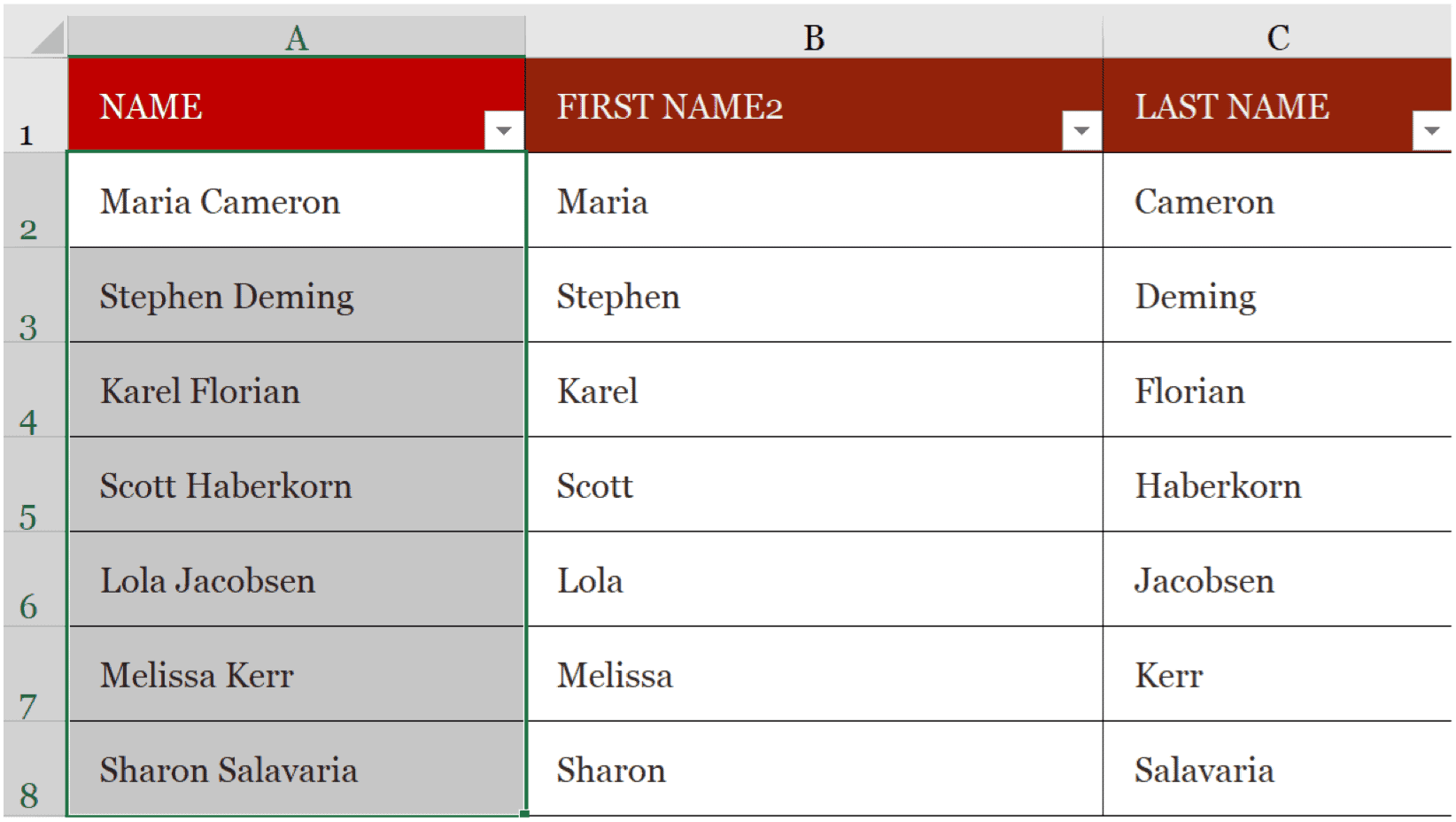Click the cell containing Maria Cameron
Screen dimensions: 1456x822
[x=297, y=200]
